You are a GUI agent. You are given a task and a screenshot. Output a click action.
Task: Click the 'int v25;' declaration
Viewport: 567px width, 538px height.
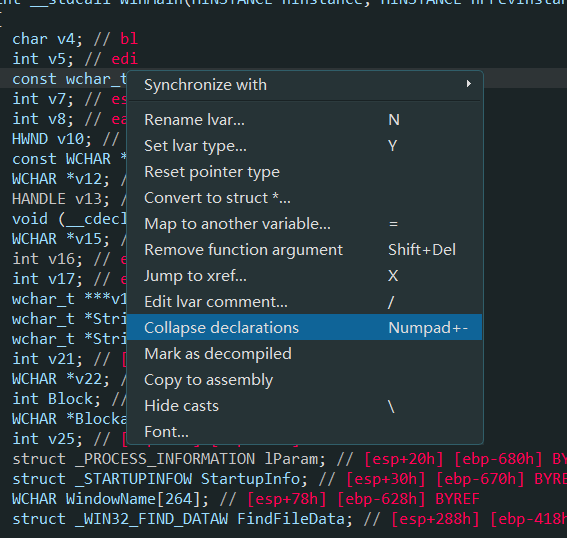pyautogui.click(x=48, y=439)
